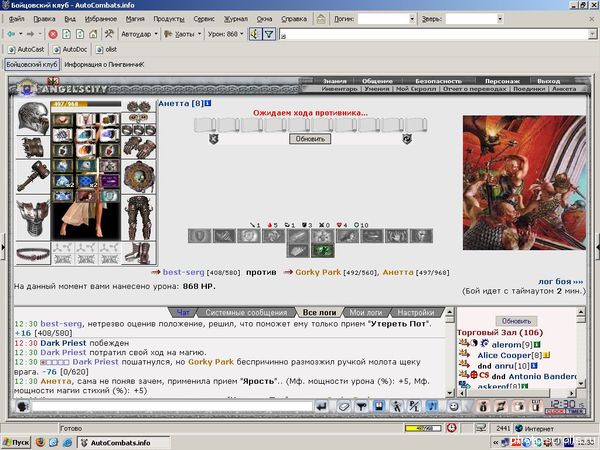The width and height of the screenshot is (600, 450).
Task: Activate the green glowing combat technique
Action: (323, 251)
